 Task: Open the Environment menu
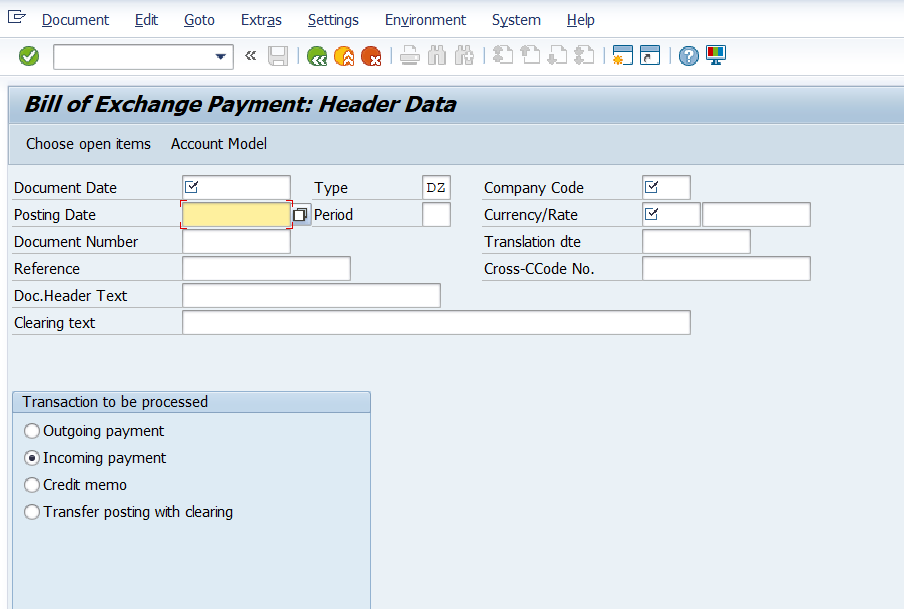point(425,20)
